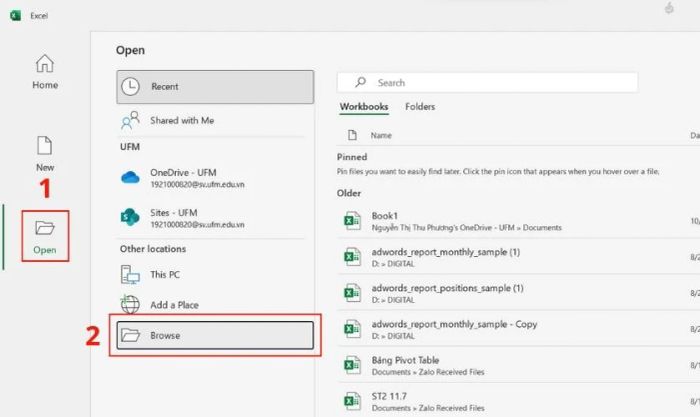Open the ST2 11.7 workbook
The image size is (700, 417).
[518, 401]
